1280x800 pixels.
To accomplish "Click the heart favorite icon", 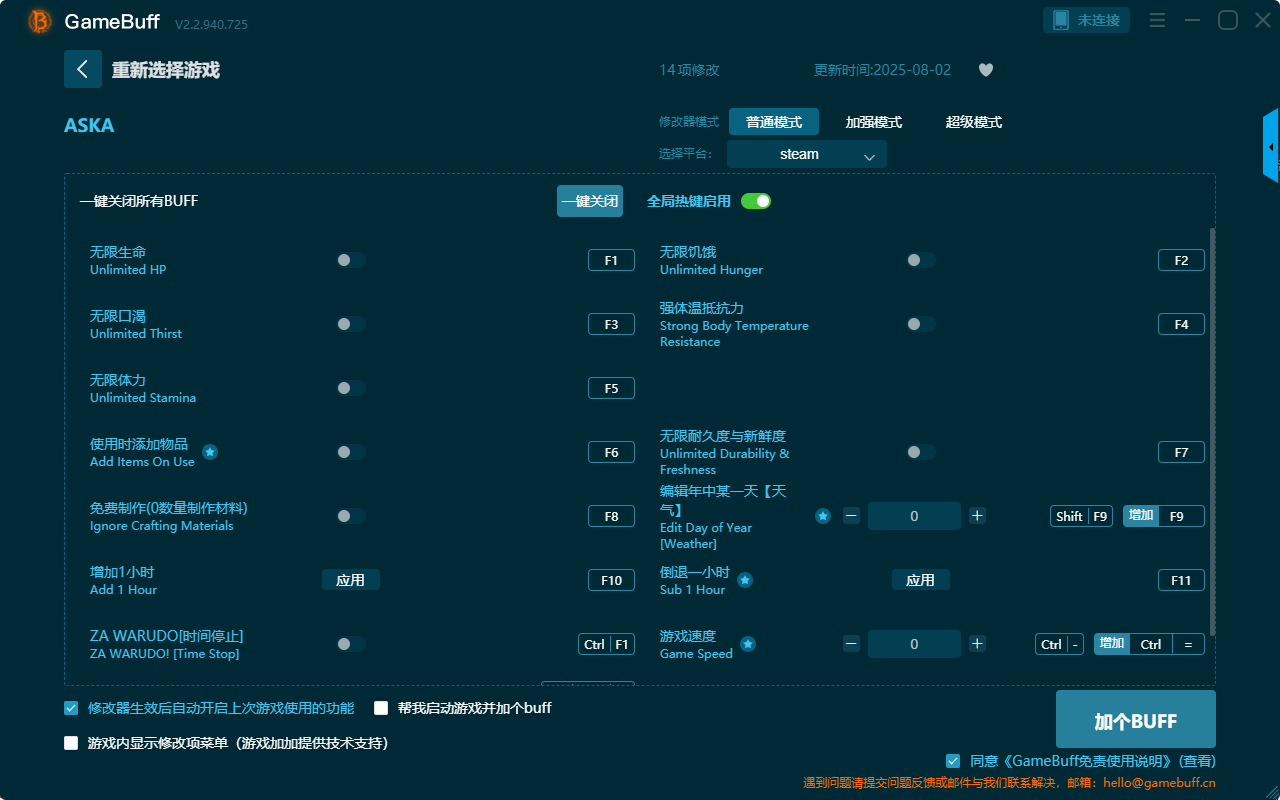I will point(986,70).
